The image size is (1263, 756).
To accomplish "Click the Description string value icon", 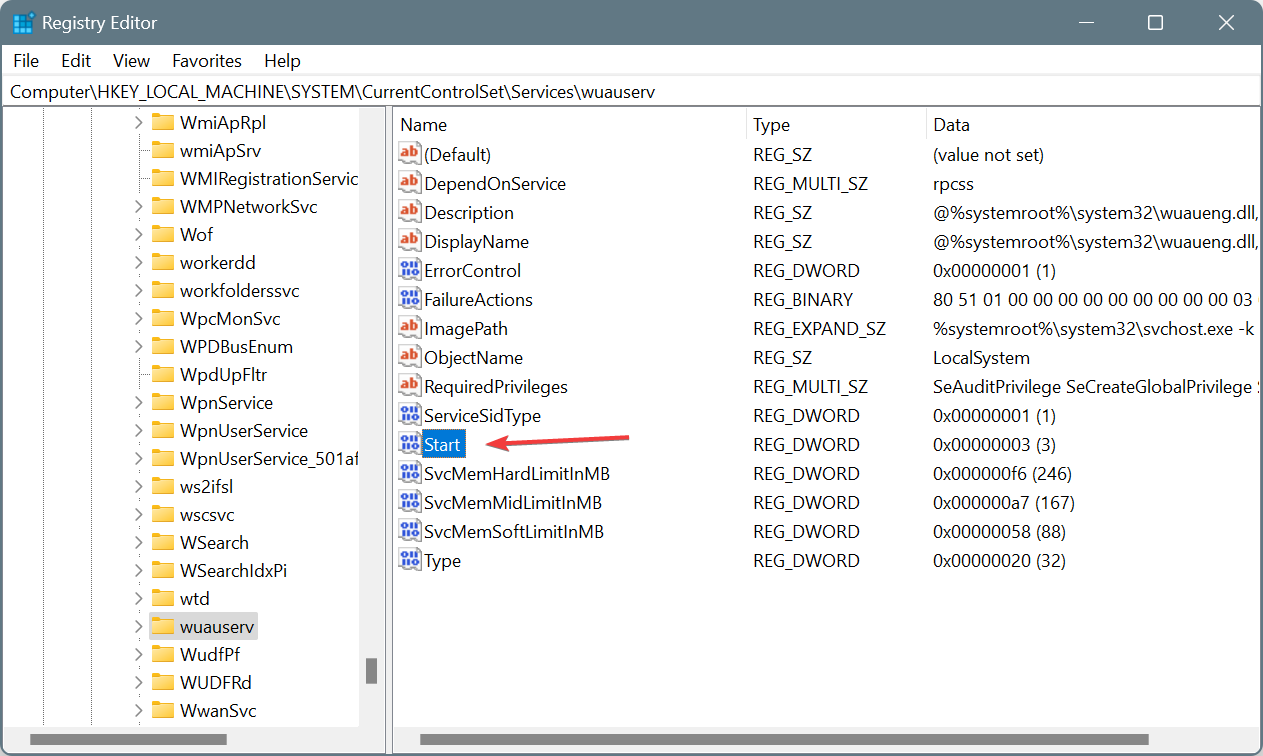I will 409,212.
